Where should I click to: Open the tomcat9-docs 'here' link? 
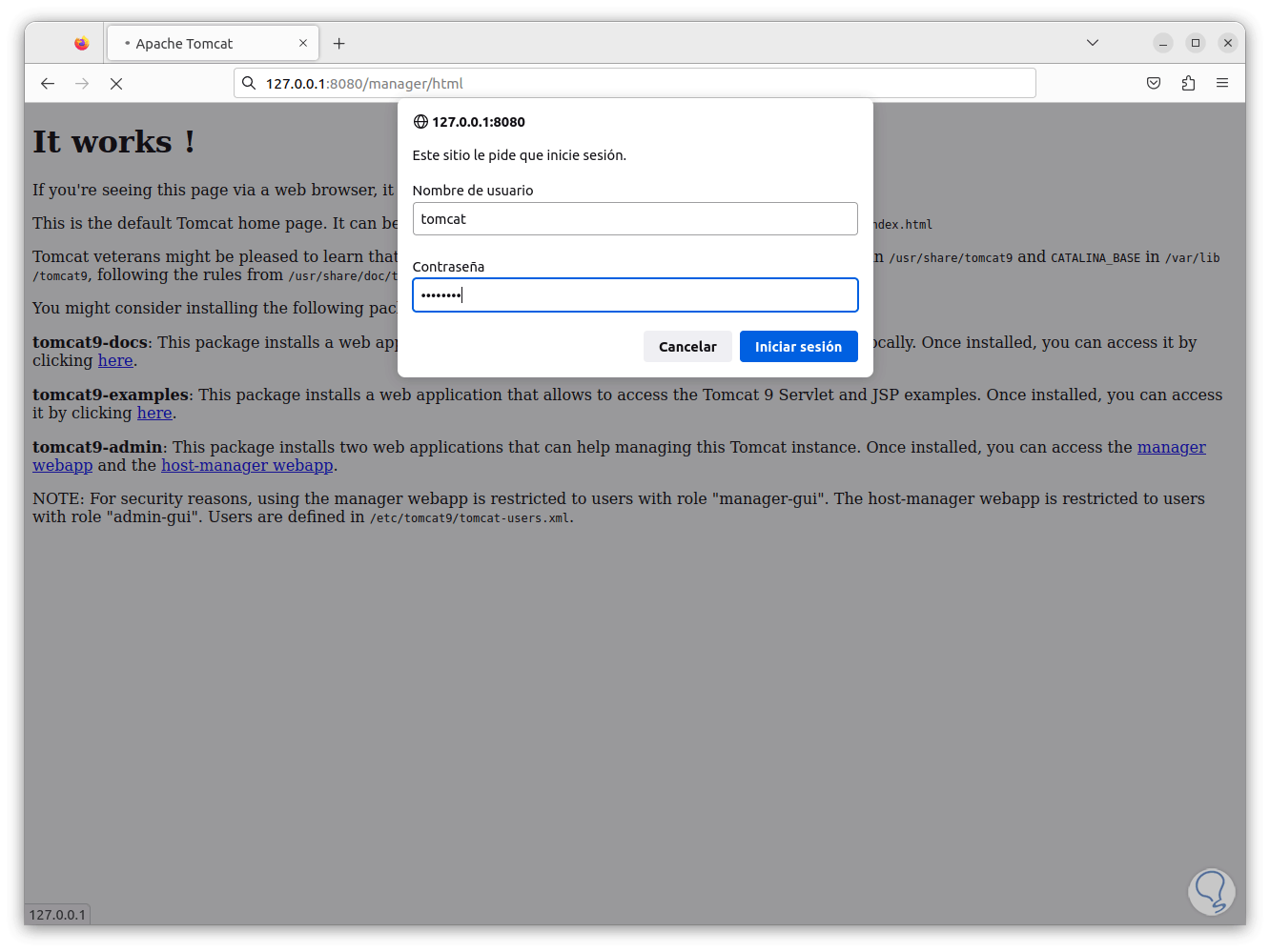coord(115,361)
